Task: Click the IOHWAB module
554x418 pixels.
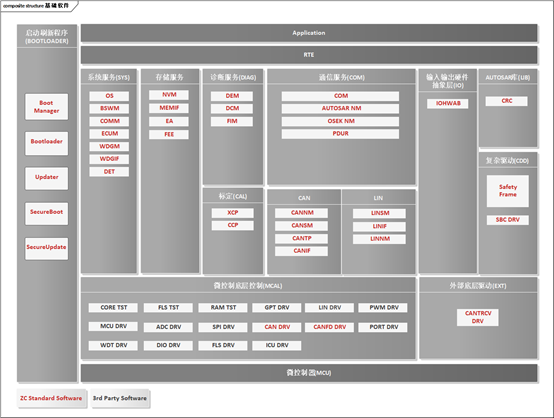Action: [448, 103]
